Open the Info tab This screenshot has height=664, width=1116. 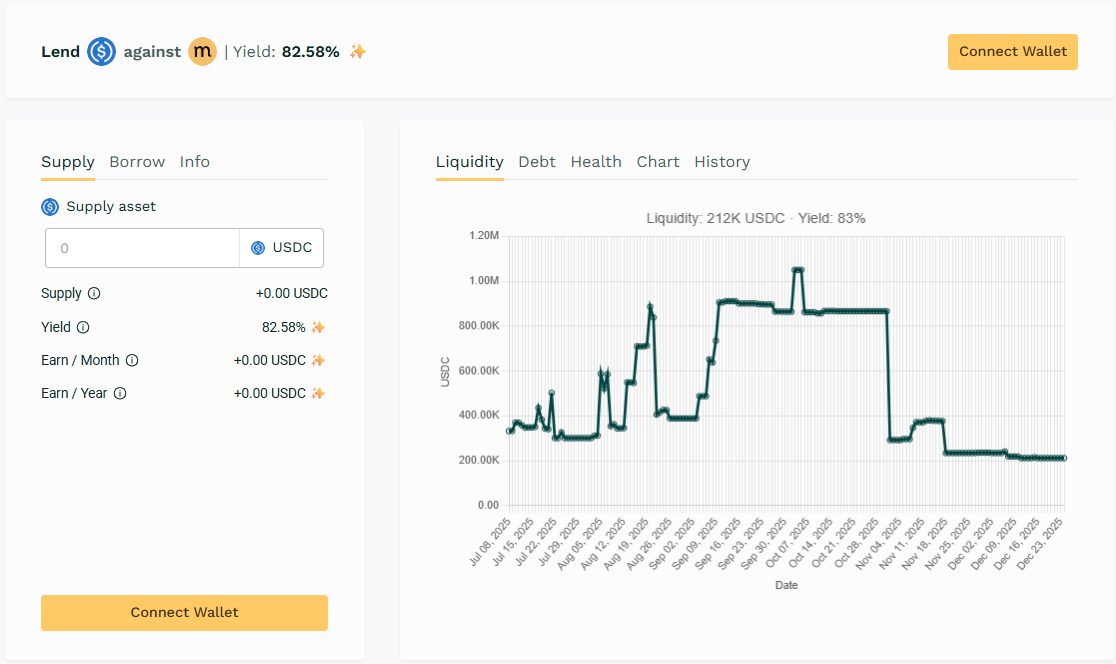pos(195,162)
